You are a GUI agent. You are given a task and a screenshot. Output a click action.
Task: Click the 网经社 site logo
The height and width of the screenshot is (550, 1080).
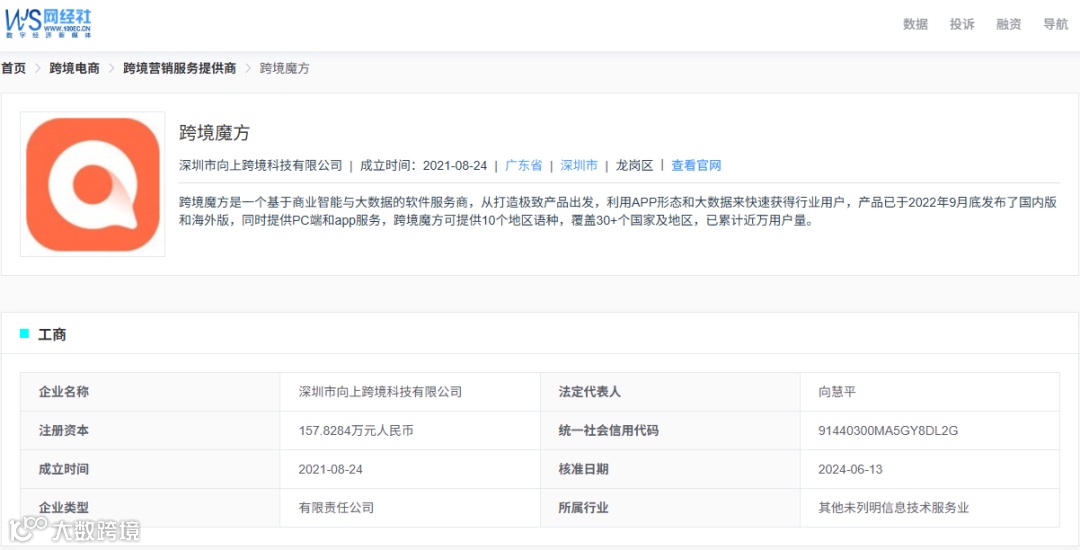pyautogui.click(x=48, y=23)
